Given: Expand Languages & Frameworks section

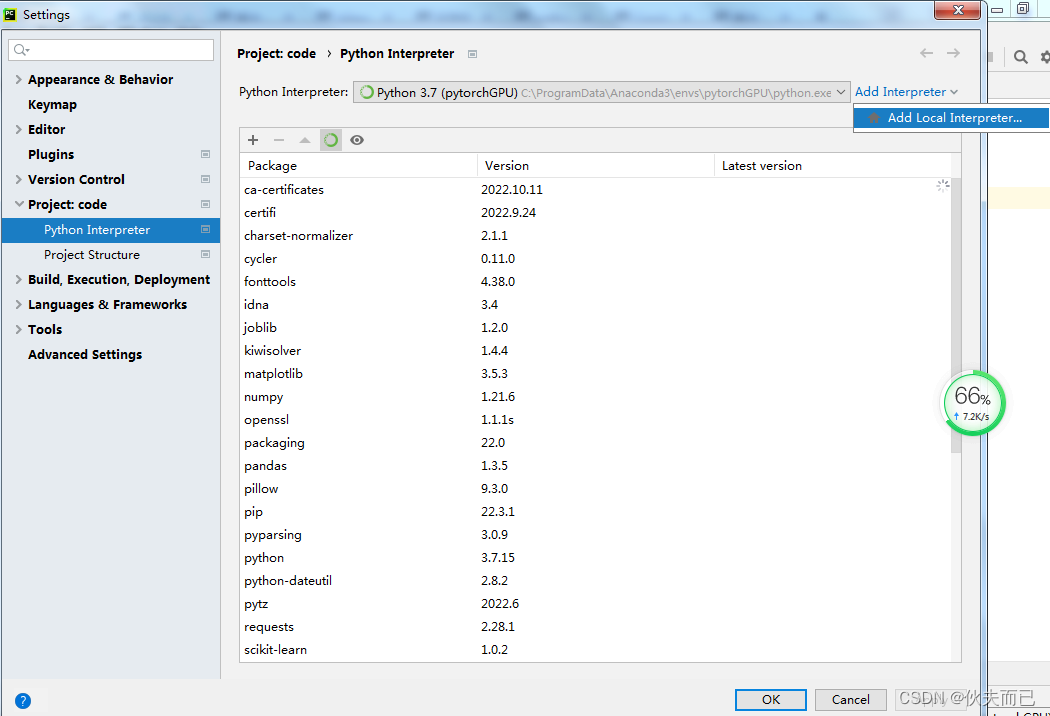Looking at the screenshot, I should [18, 304].
